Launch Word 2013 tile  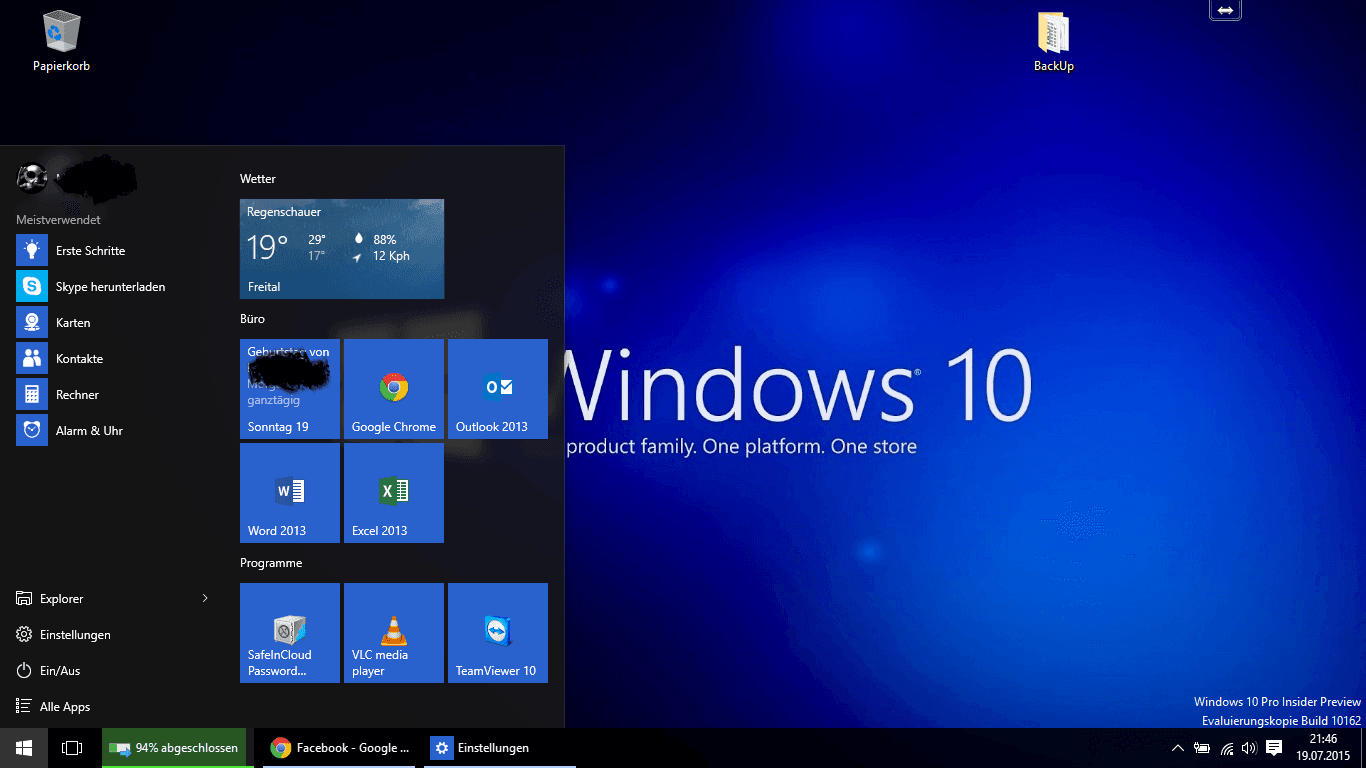click(290, 493)
